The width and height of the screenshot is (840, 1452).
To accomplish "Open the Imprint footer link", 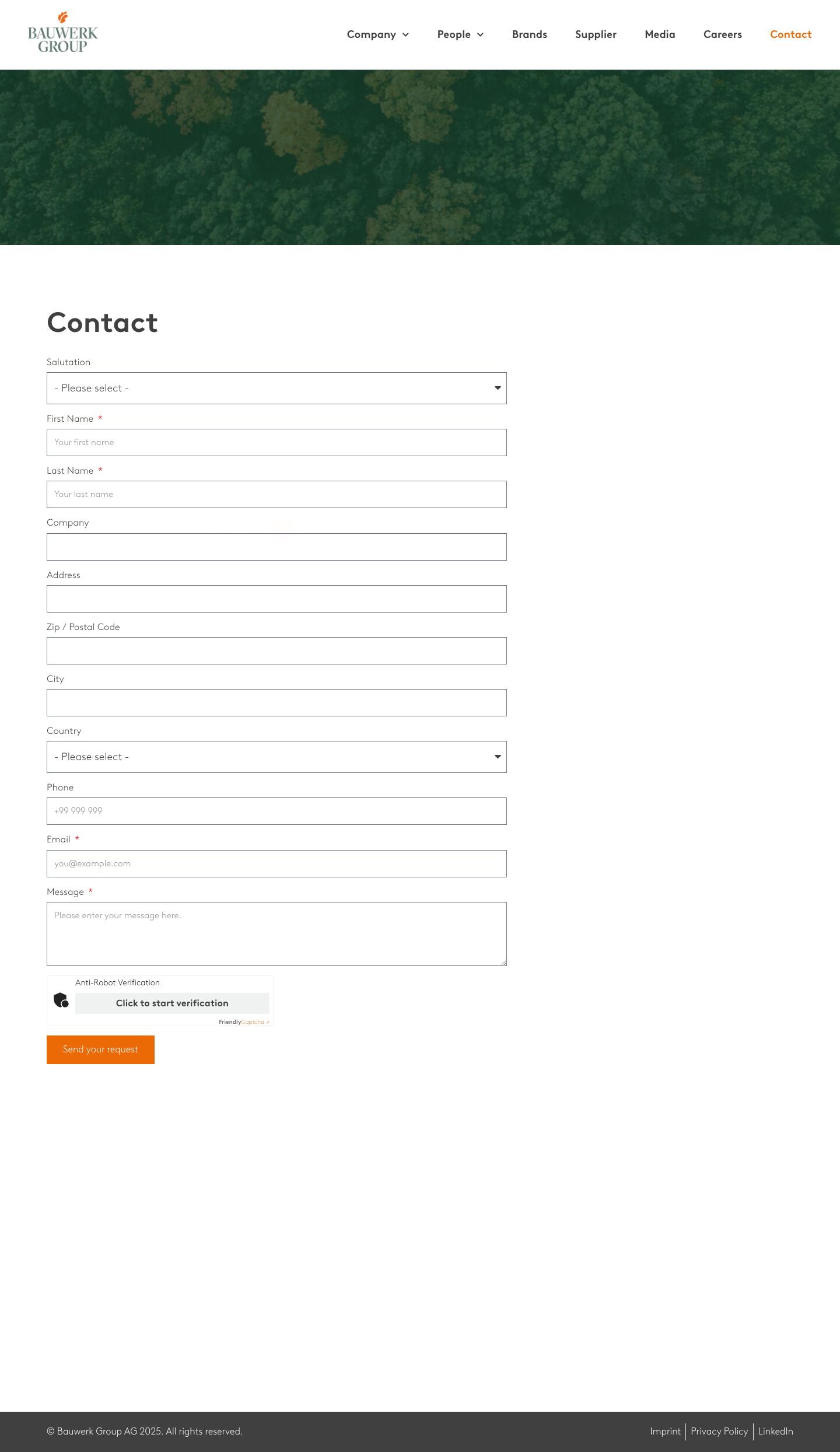I will [665, 1431].
